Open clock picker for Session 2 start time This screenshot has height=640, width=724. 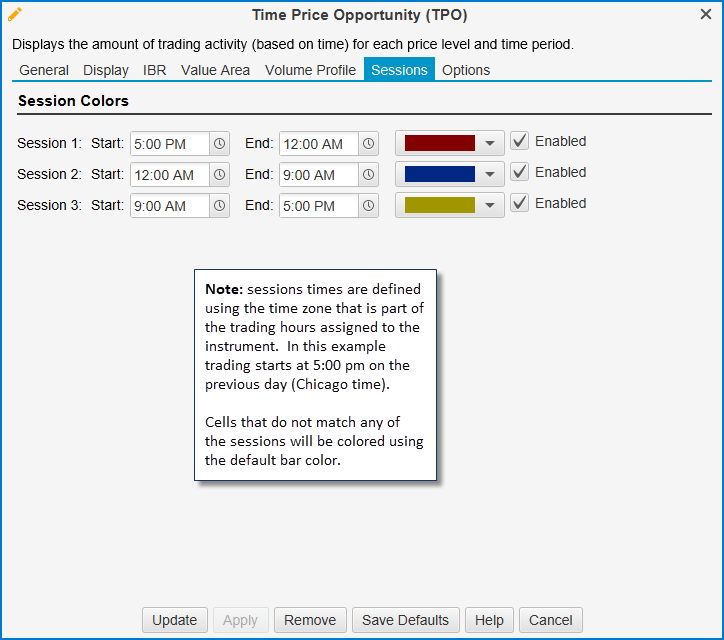click(220, 175)
